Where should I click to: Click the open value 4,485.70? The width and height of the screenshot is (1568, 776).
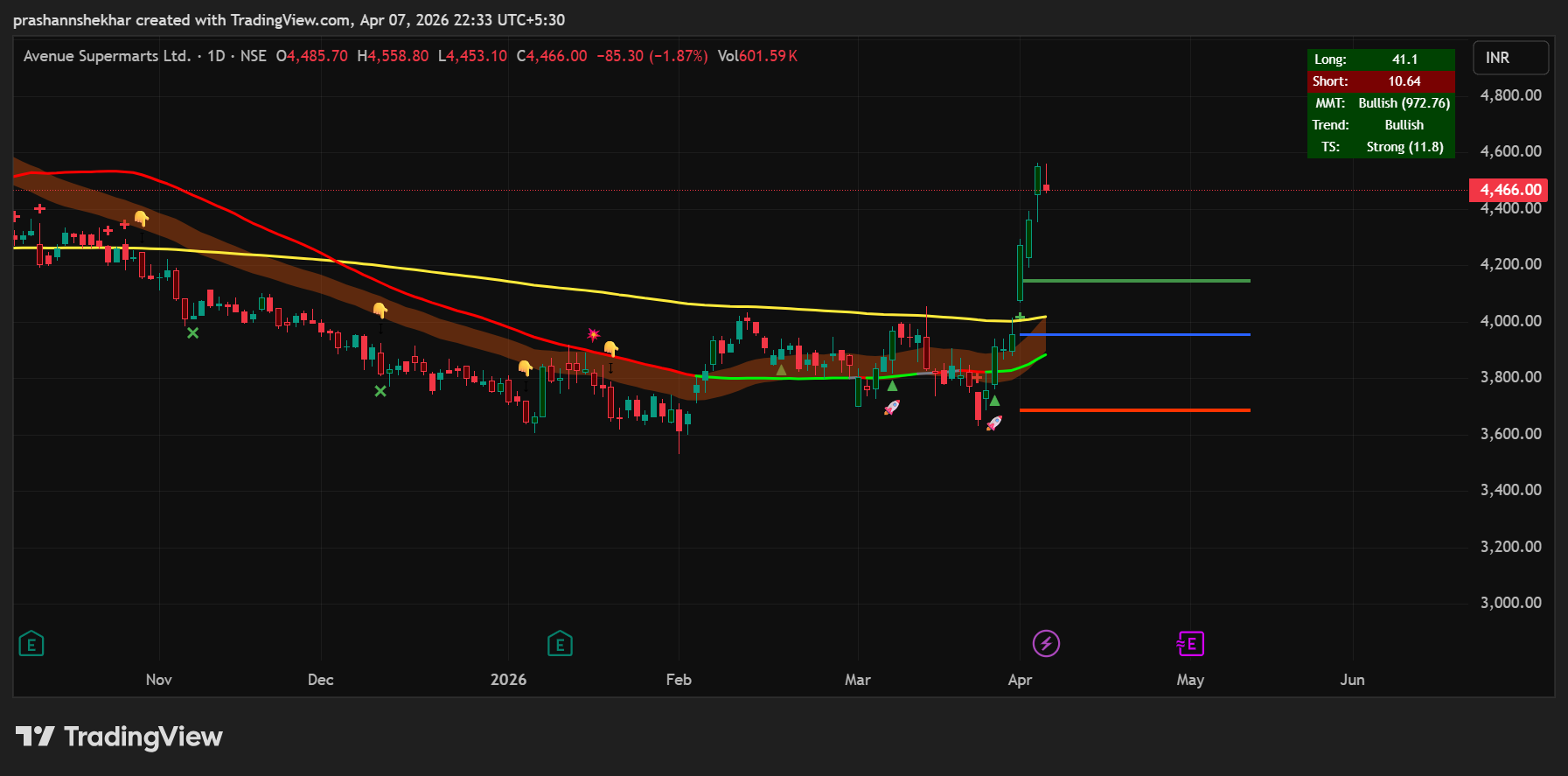(317, 56)
